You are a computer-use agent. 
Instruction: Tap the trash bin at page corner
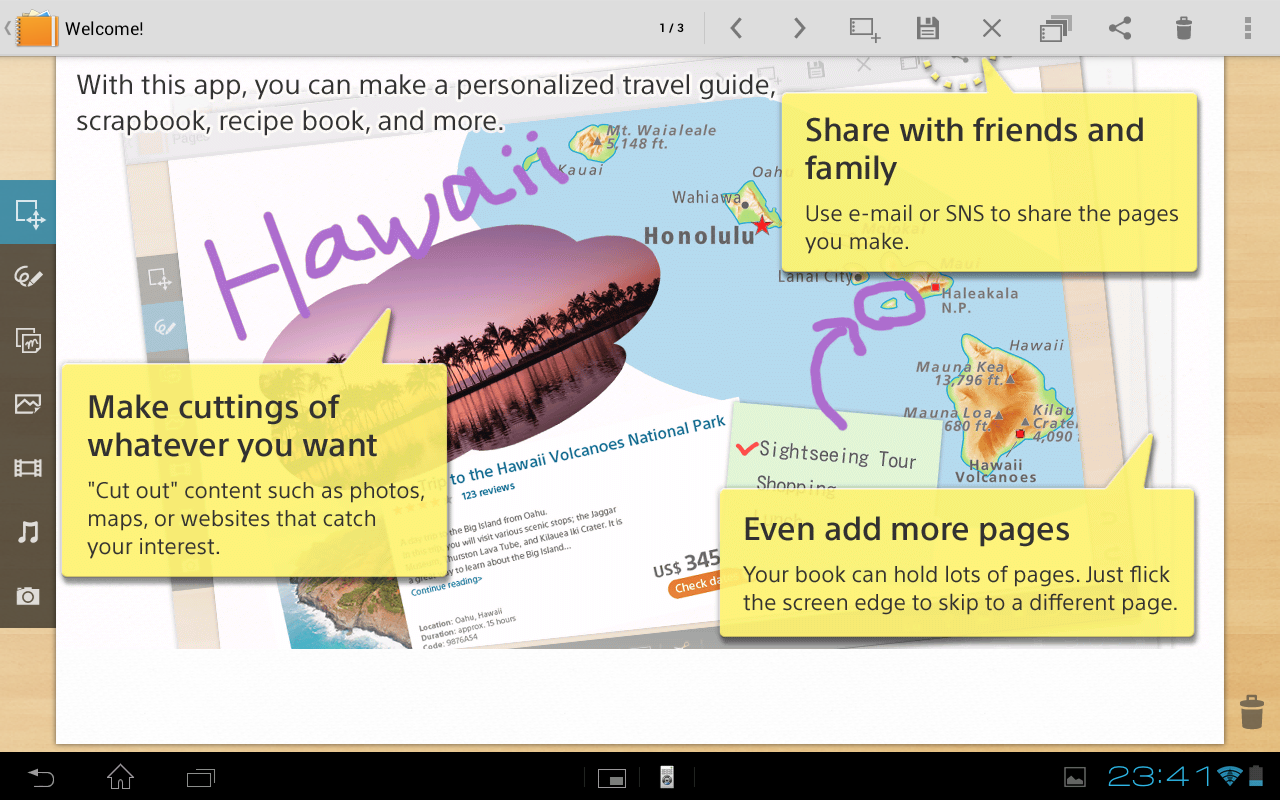1252,712
